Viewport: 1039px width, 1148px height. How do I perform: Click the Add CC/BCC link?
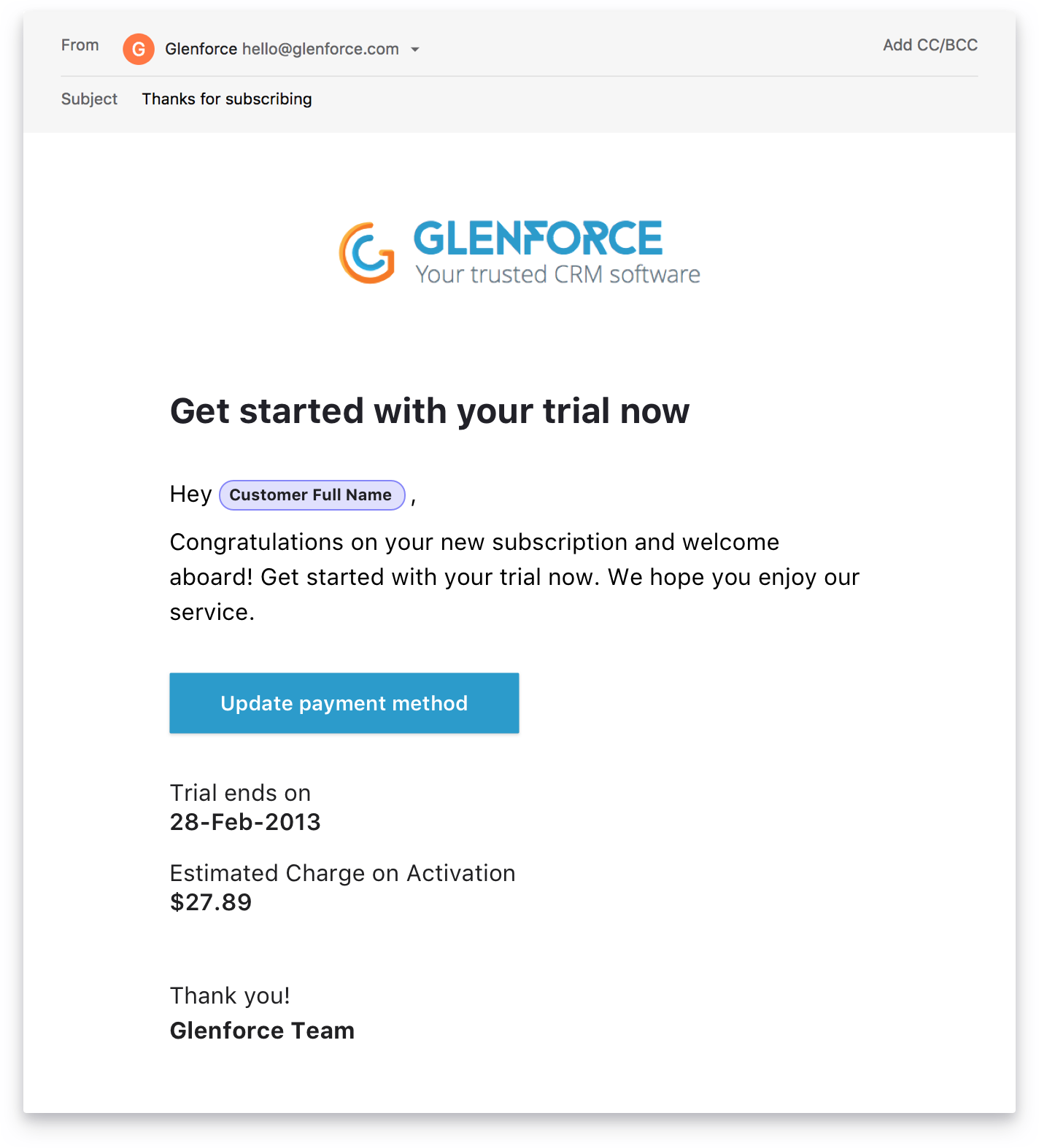pyautogui.click(x=930, y=45)
